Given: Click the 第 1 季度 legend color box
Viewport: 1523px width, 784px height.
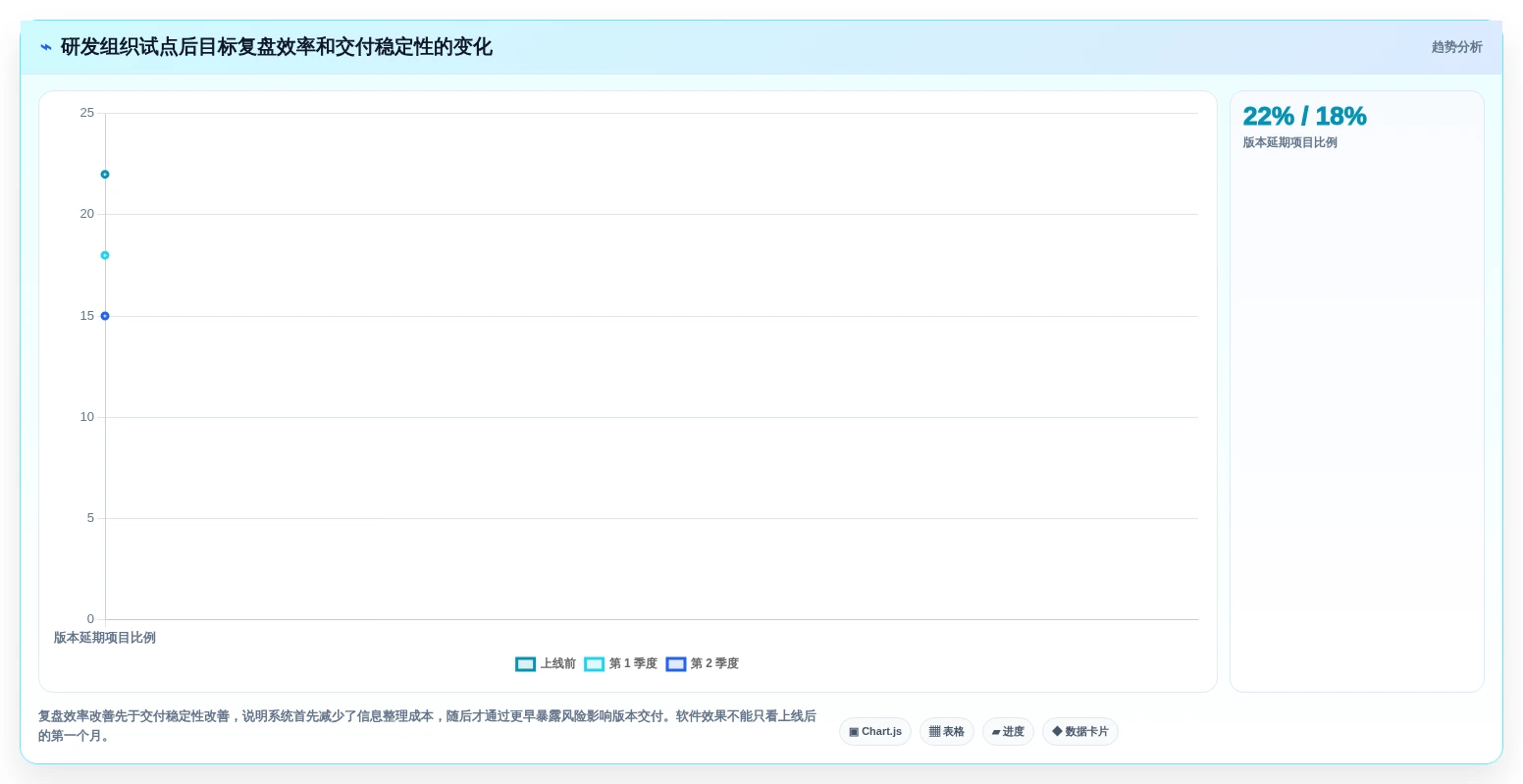Looking at the screenshot, I should [x=595, y=664].
